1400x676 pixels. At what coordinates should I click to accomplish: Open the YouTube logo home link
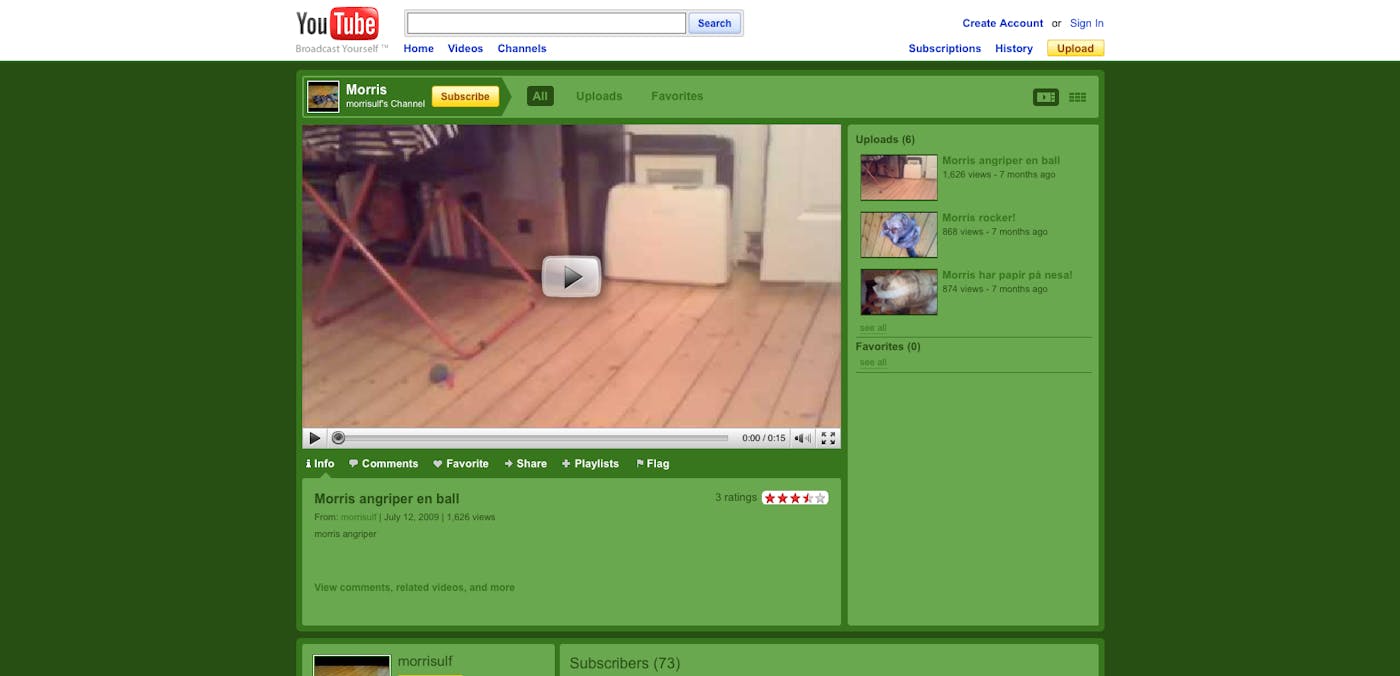click(x=337, y=24)
